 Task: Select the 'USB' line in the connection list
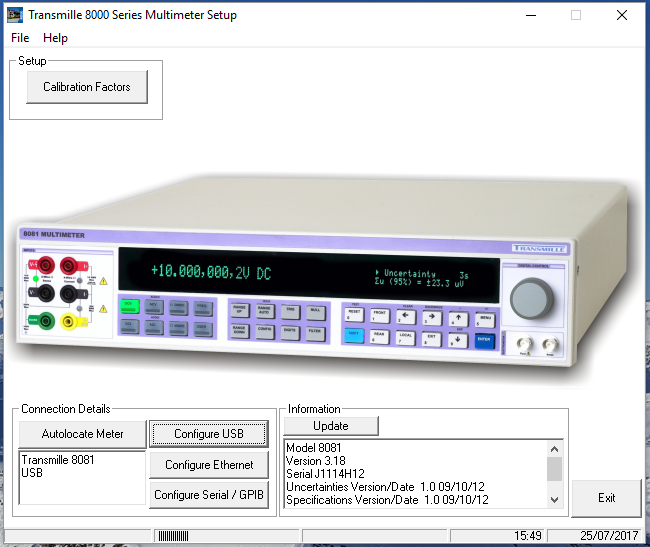(x=32, y=473)
